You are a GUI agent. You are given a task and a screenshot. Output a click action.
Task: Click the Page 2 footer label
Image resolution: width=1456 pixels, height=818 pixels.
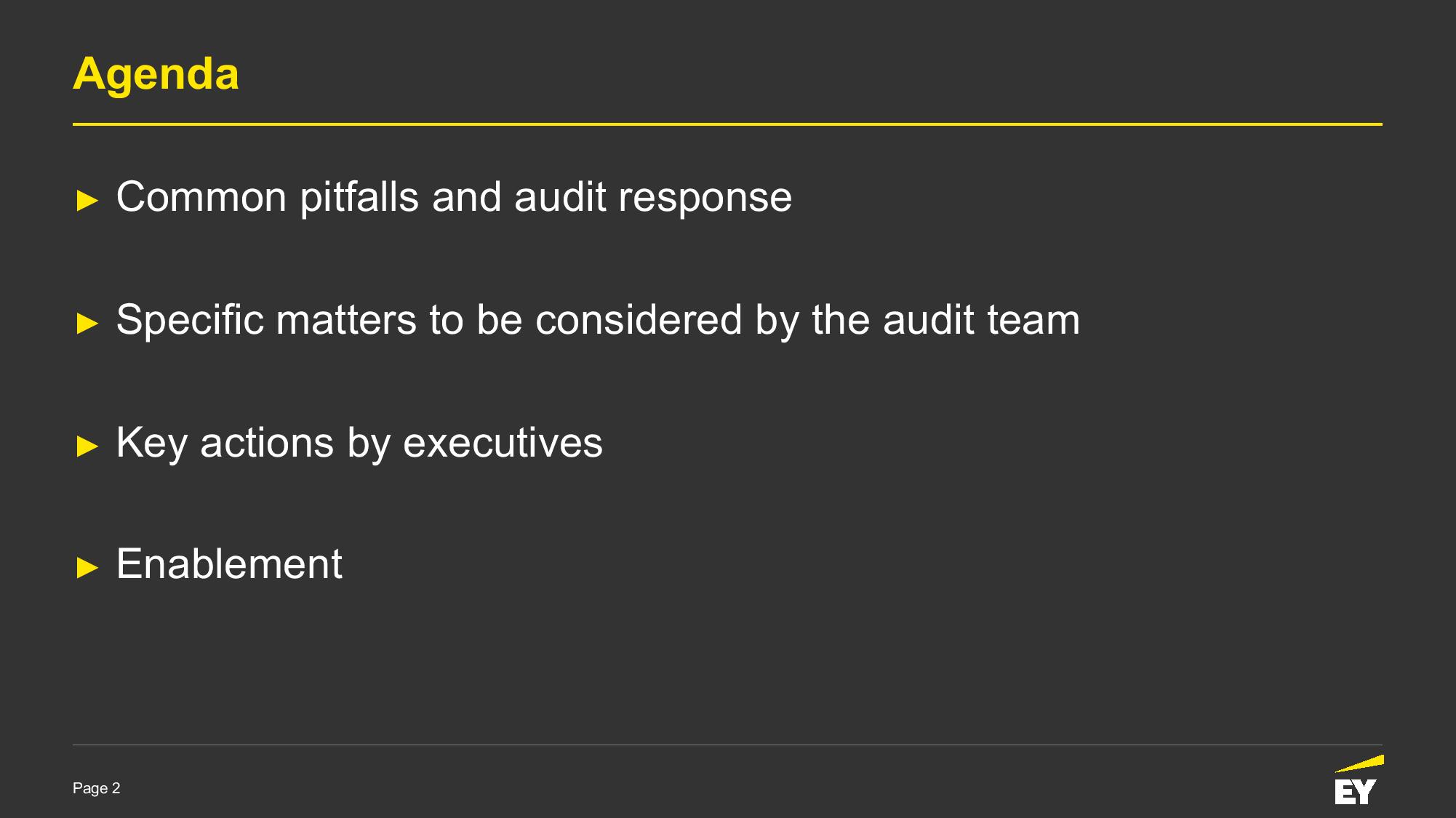(x=96, y=789)
